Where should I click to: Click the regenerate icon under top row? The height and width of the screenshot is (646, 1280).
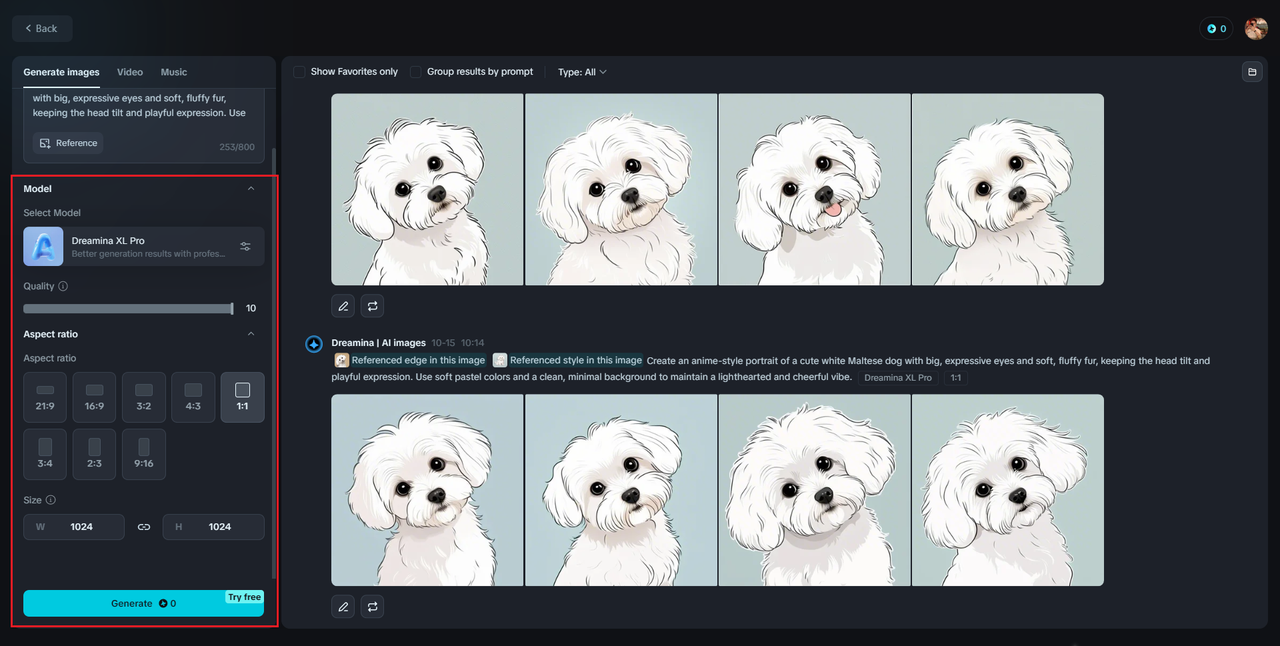click(x=372, y=306)
